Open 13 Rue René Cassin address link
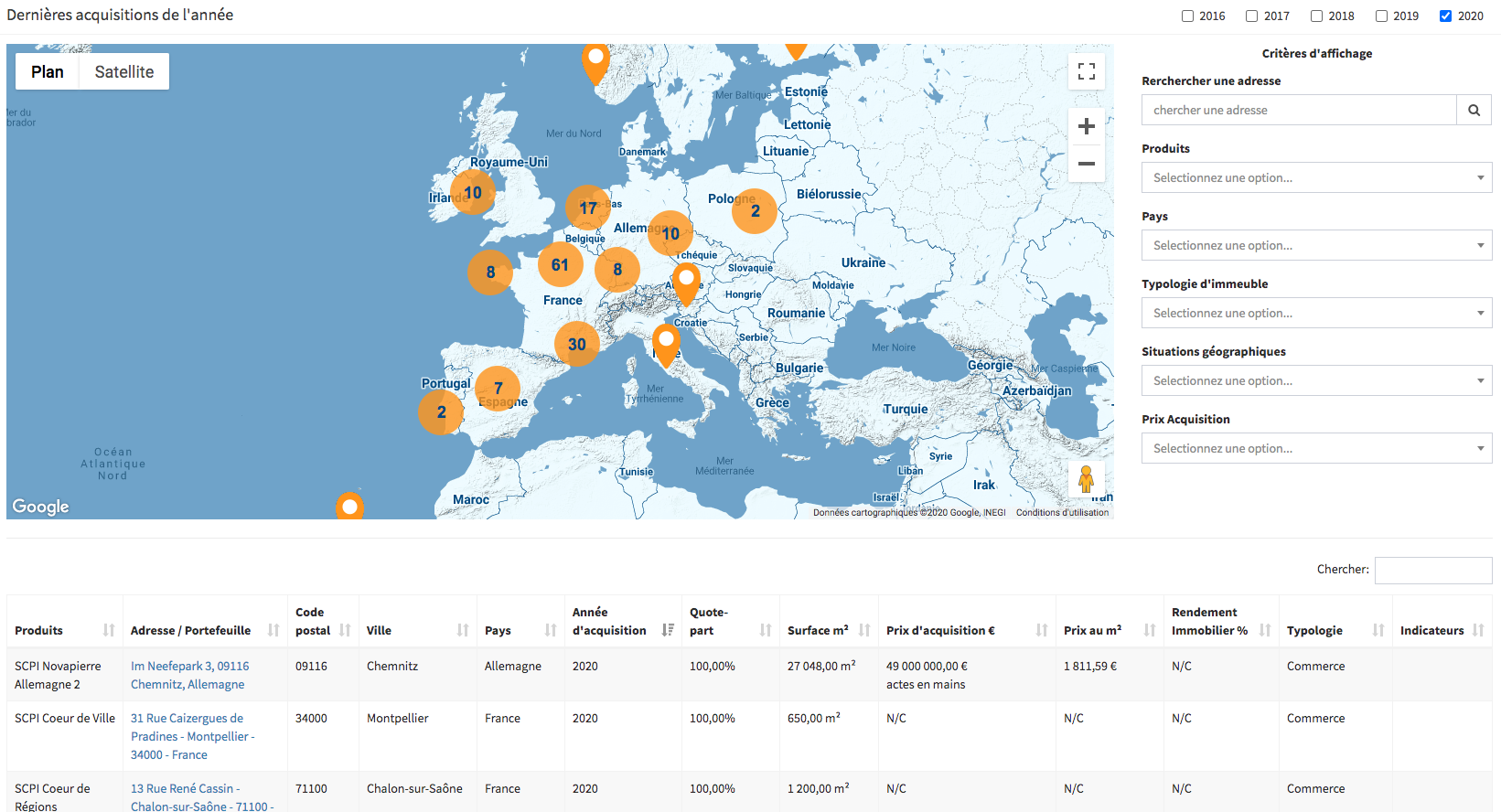Viewport: 1501px width, 812px height. point(202,796)
